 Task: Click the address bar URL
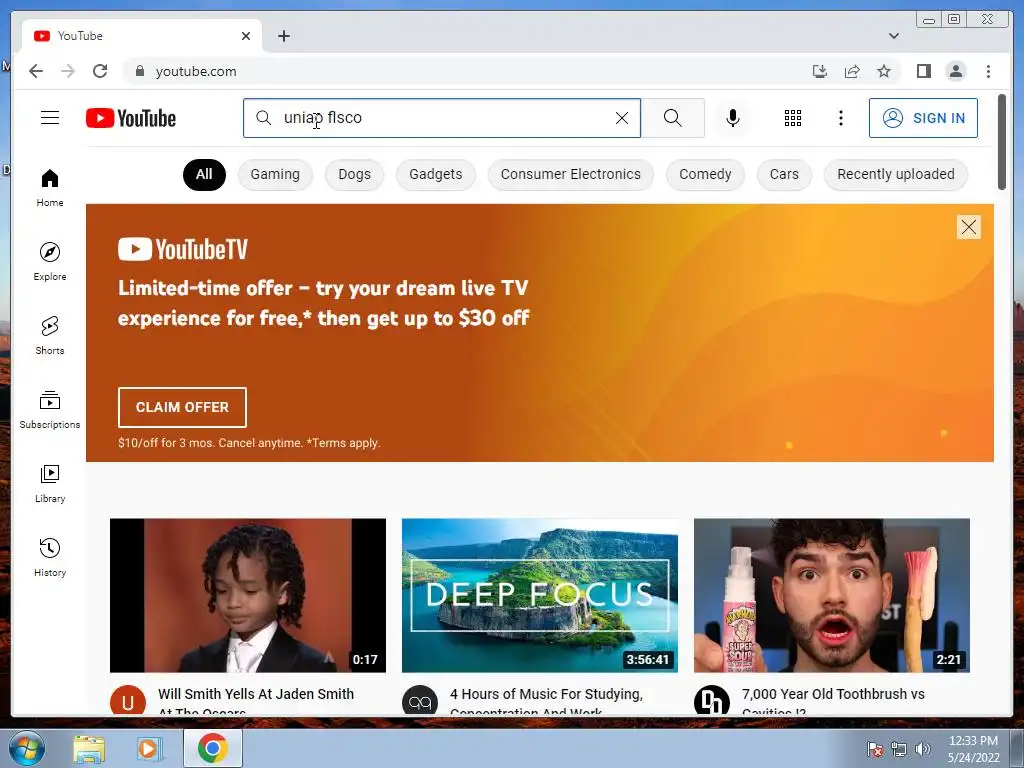196,71
